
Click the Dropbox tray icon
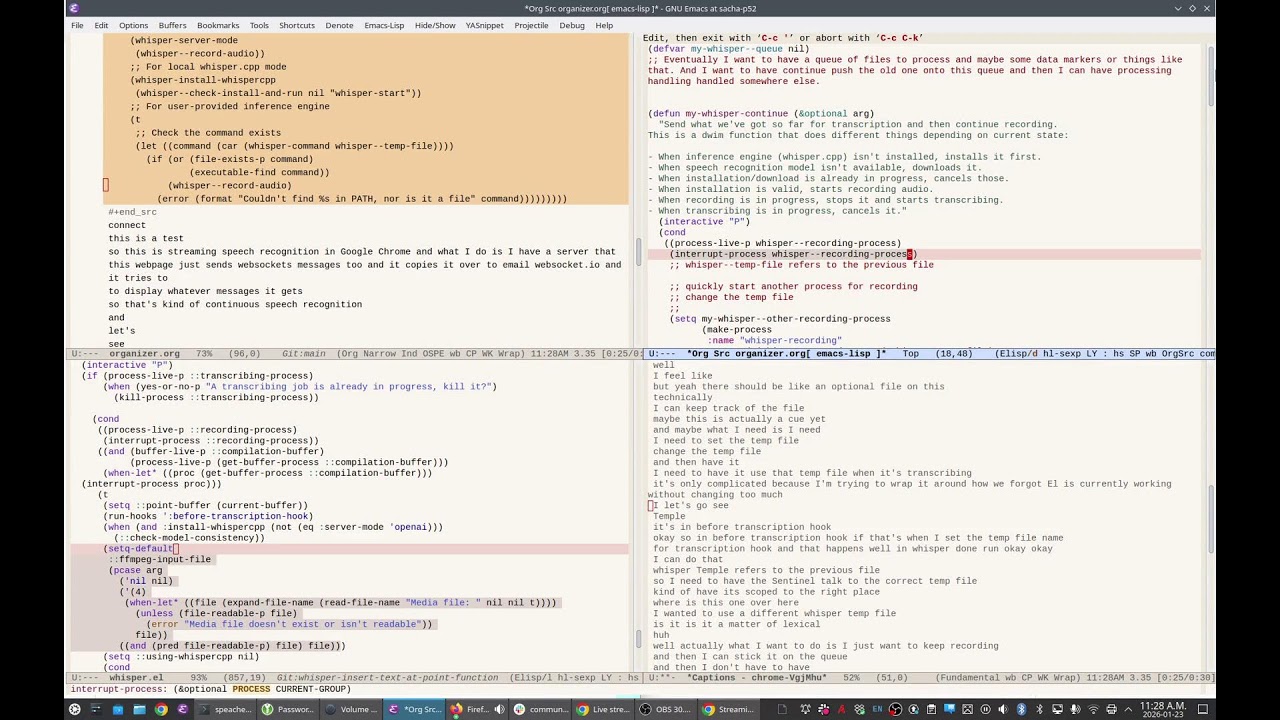pyautogui.click(x=859, y=709)
